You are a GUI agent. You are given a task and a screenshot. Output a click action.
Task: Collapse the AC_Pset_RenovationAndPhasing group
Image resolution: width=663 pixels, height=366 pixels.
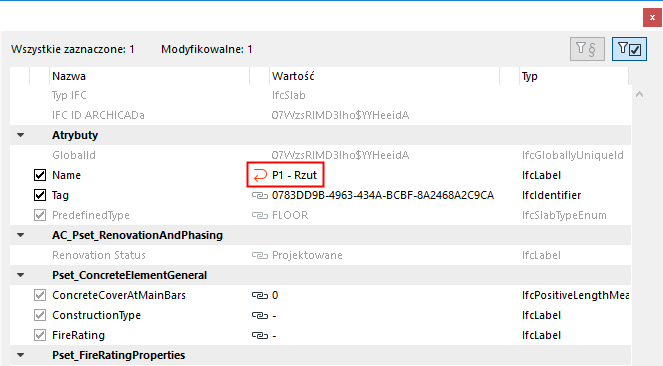[20, 235]
